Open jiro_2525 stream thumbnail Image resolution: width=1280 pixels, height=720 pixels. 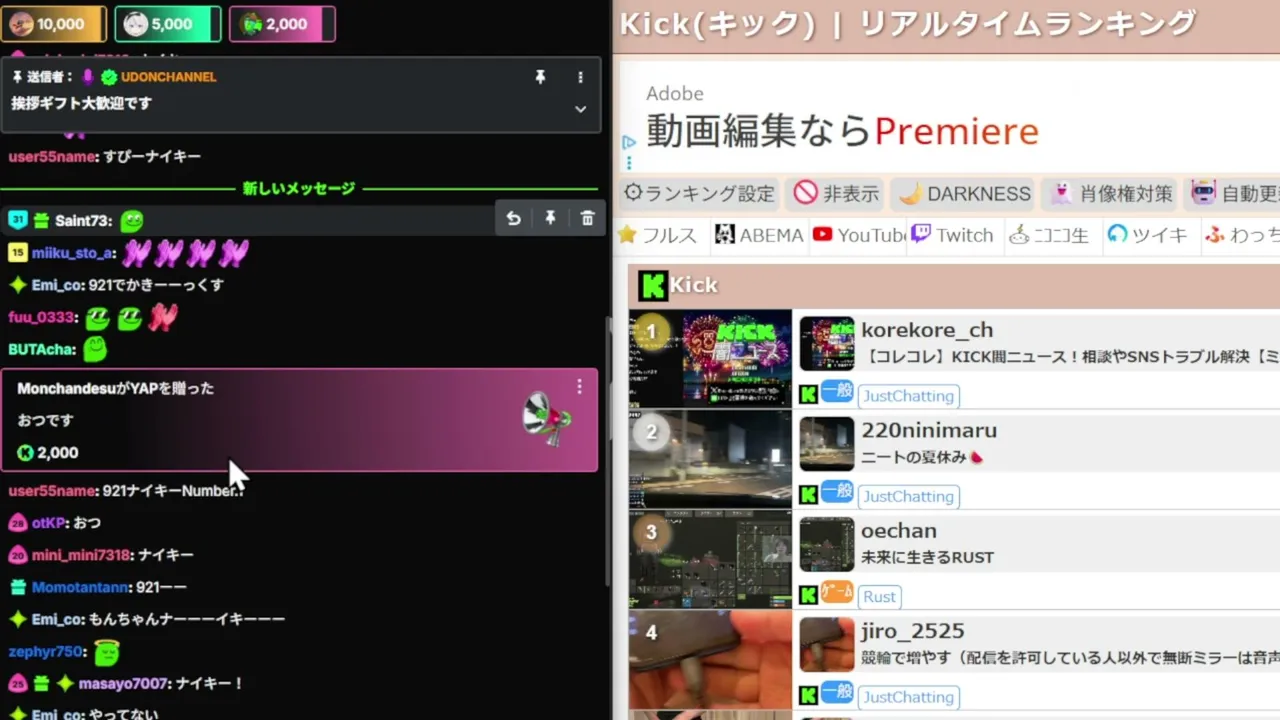(710, 660)
